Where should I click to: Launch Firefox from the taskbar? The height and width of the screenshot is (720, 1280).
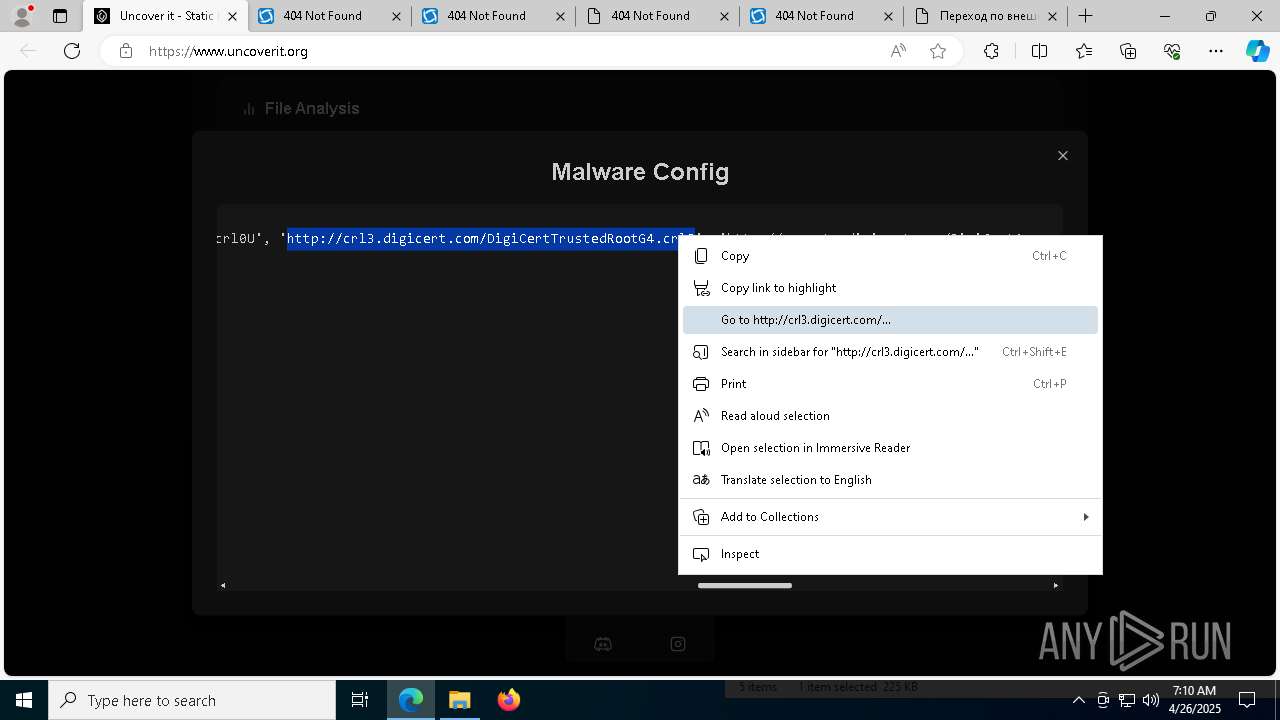click(x=508, y=700)
